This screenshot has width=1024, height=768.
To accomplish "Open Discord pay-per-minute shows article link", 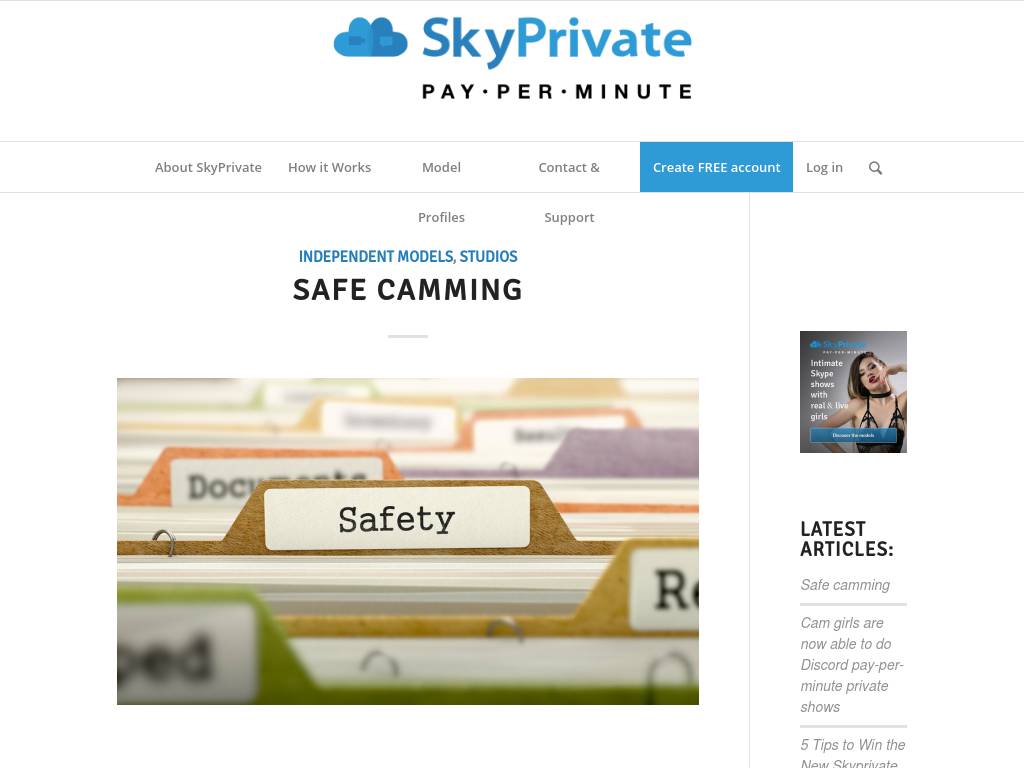I will coord(852,665).
